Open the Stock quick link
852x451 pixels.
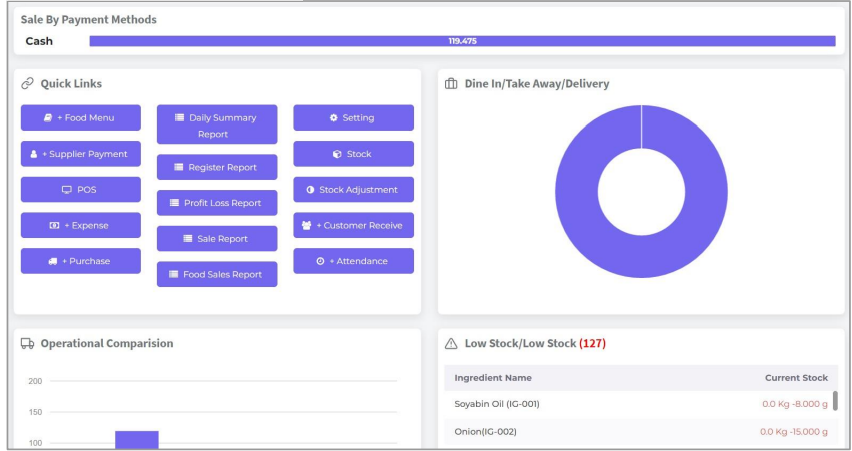click(353, 154)
